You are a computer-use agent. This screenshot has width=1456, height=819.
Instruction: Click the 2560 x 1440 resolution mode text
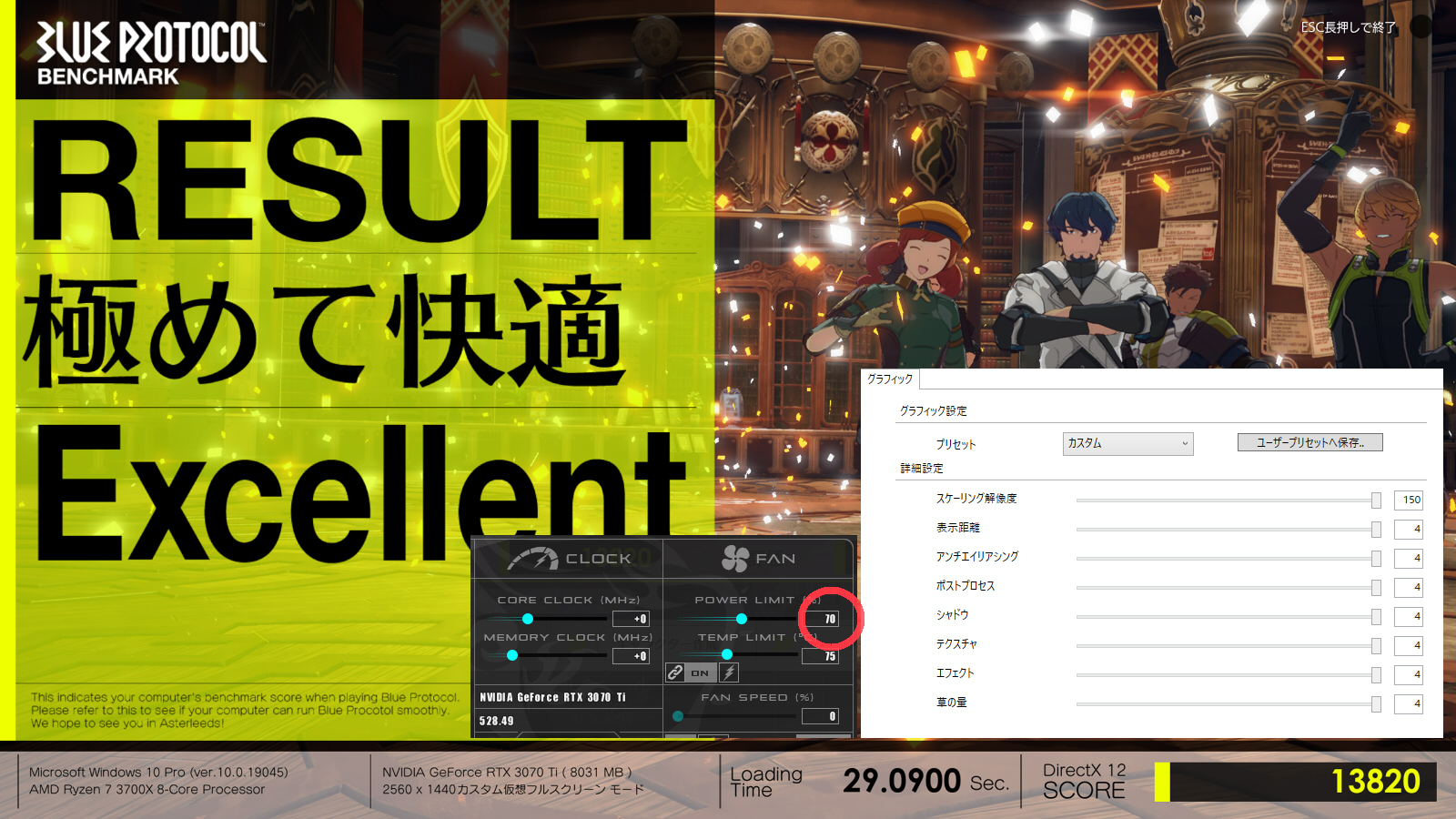click(x=512, y=790)
